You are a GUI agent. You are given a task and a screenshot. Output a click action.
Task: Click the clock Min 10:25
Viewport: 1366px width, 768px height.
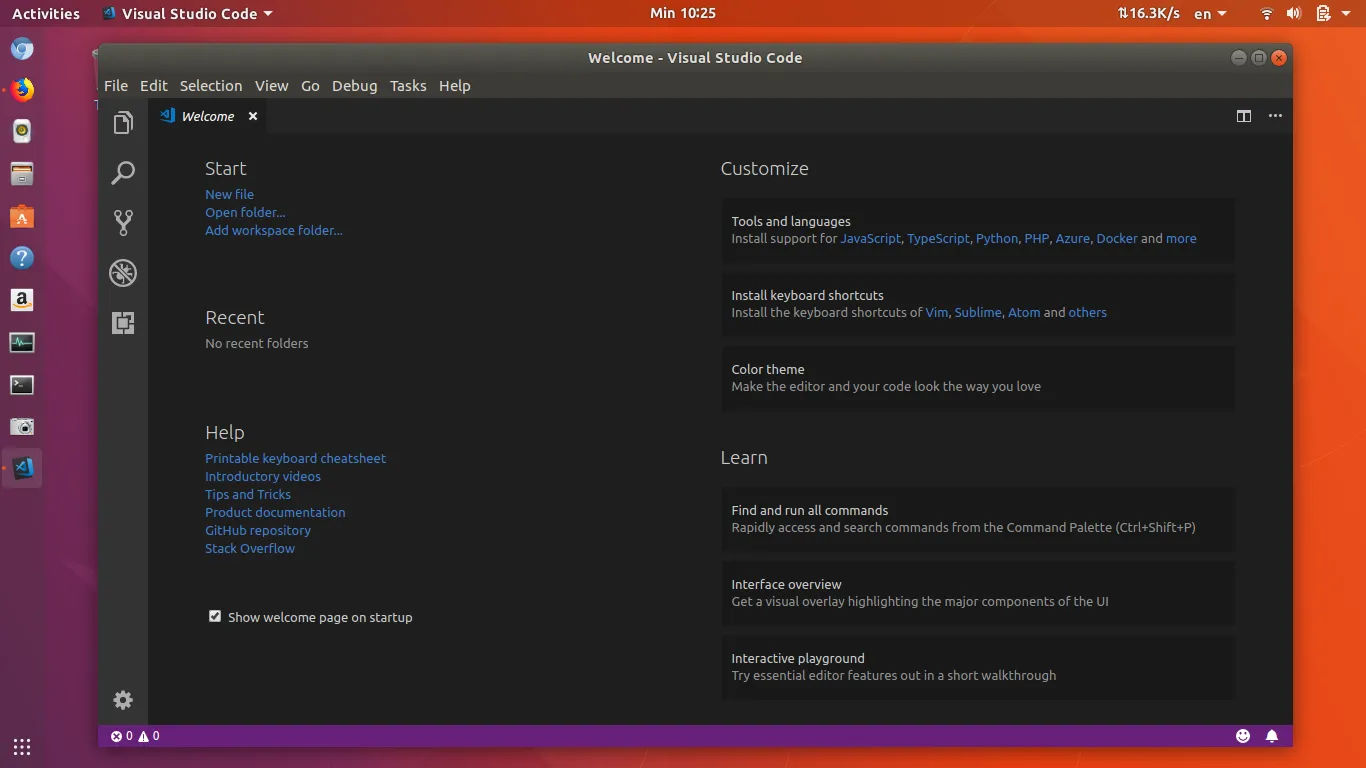[683, 14]
